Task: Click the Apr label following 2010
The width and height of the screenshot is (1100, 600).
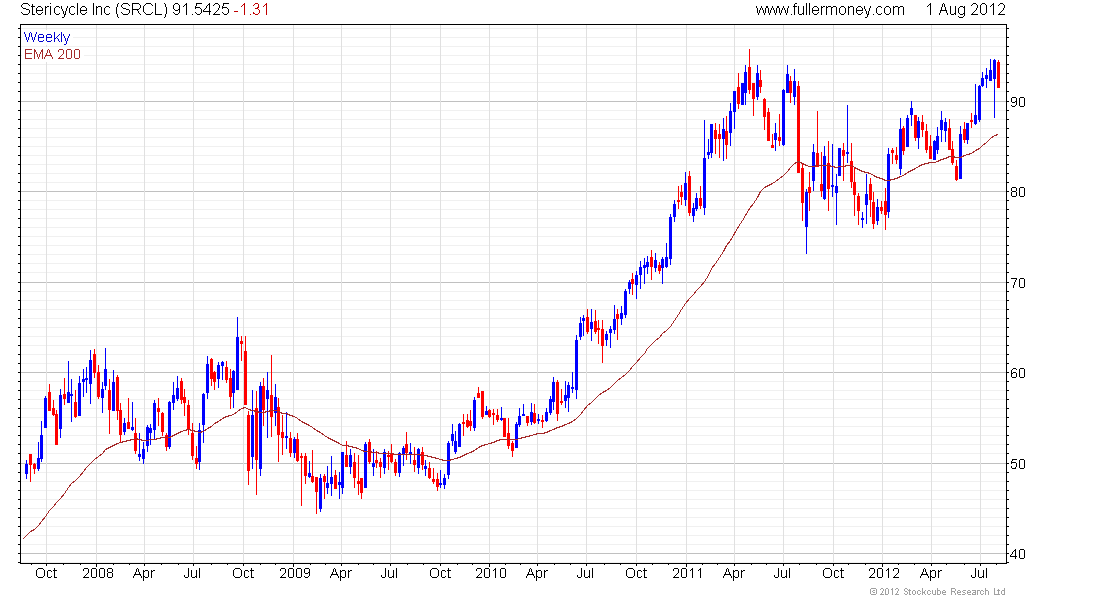Action: (x=537, y=573)
